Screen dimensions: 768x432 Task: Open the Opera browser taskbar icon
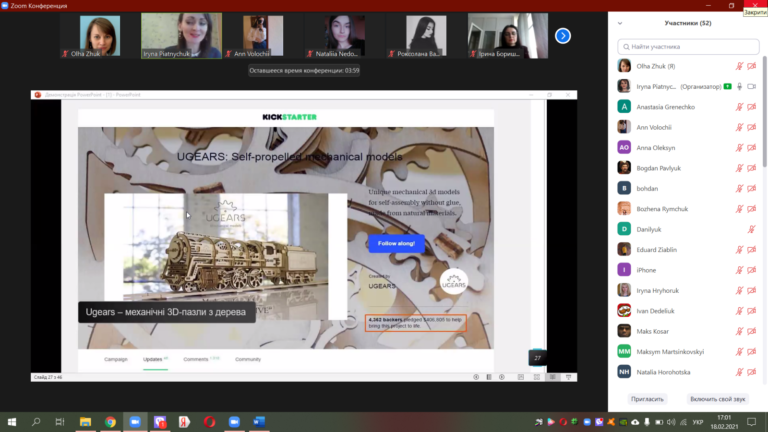210,422
